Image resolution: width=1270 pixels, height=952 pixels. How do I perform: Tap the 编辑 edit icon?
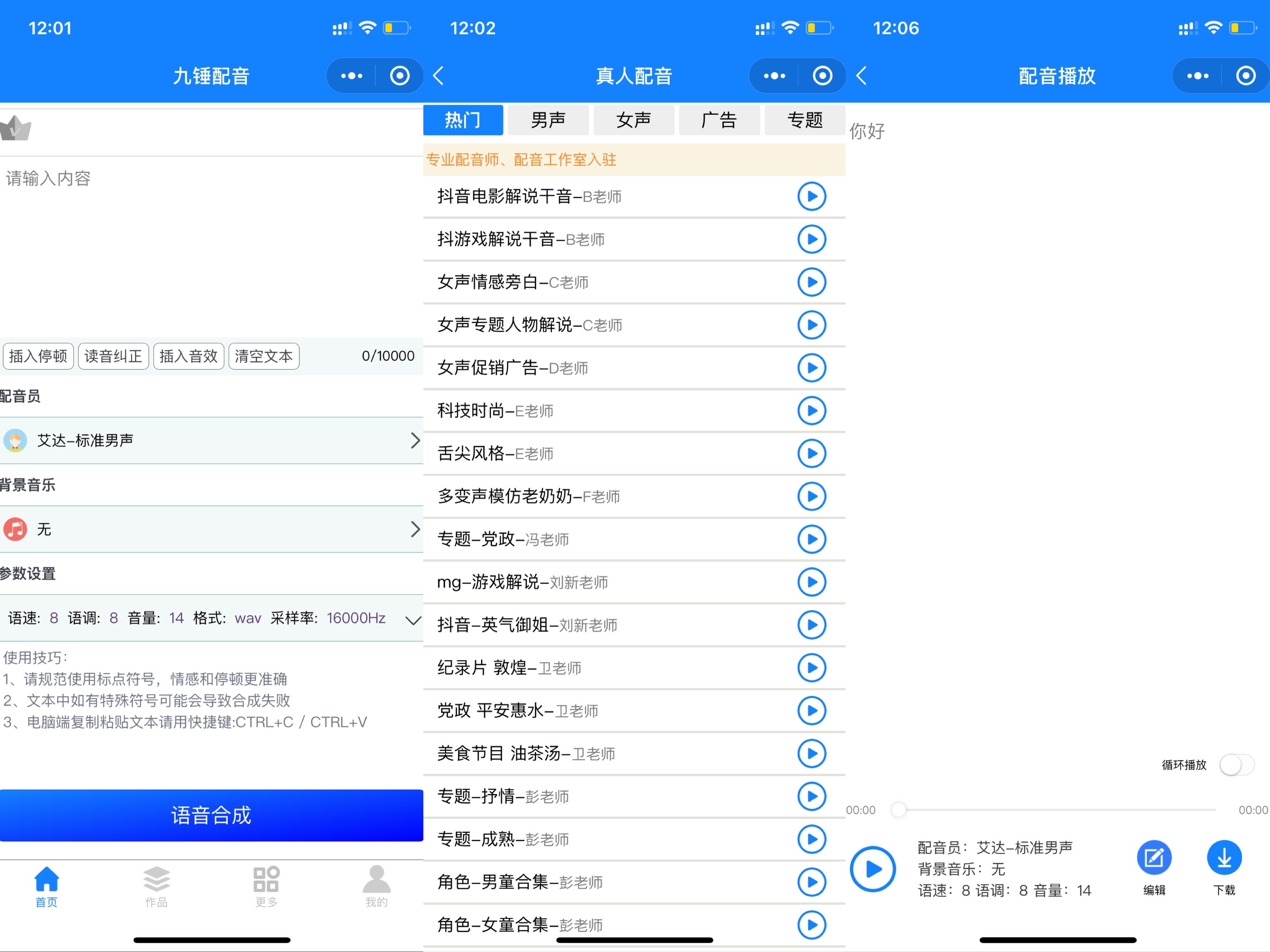coord(1153,858)
